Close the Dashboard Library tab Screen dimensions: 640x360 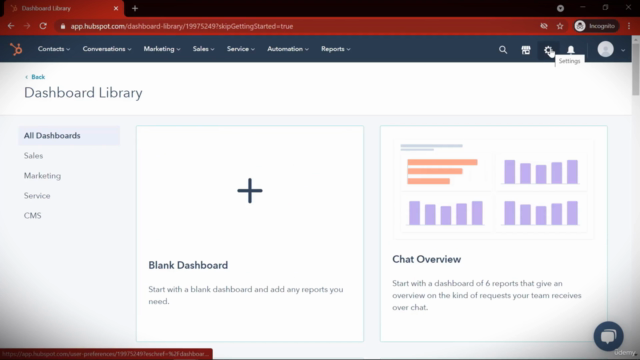(x=116, y=8)
